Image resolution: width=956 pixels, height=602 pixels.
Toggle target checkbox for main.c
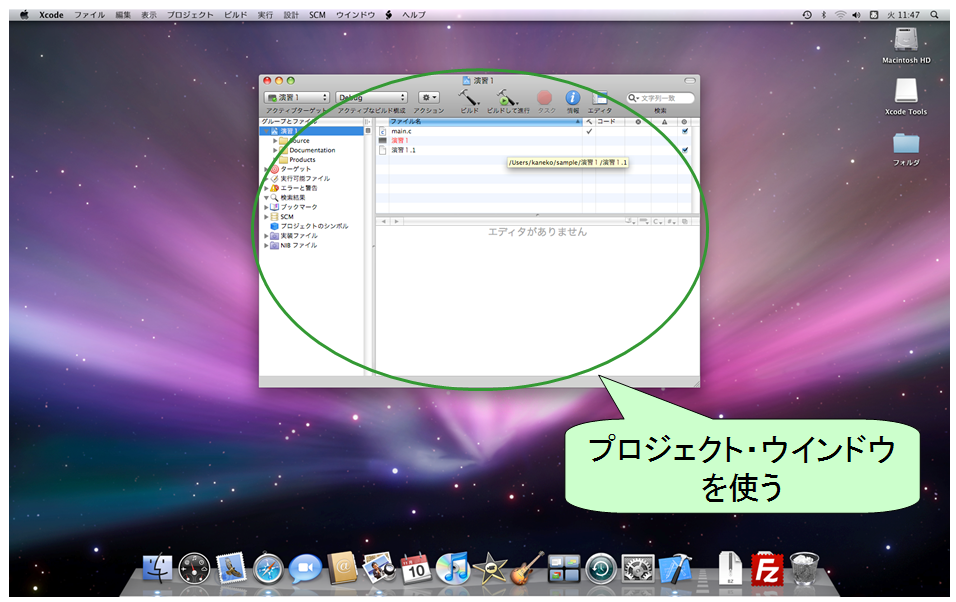click(685, 131)
